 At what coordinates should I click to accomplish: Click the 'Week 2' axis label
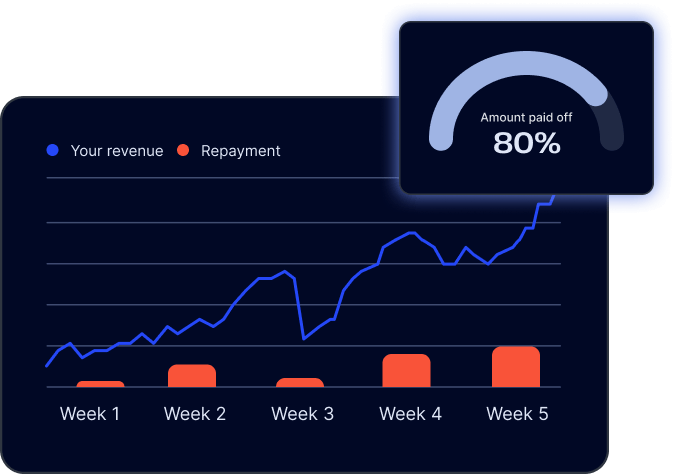[195, 414]
